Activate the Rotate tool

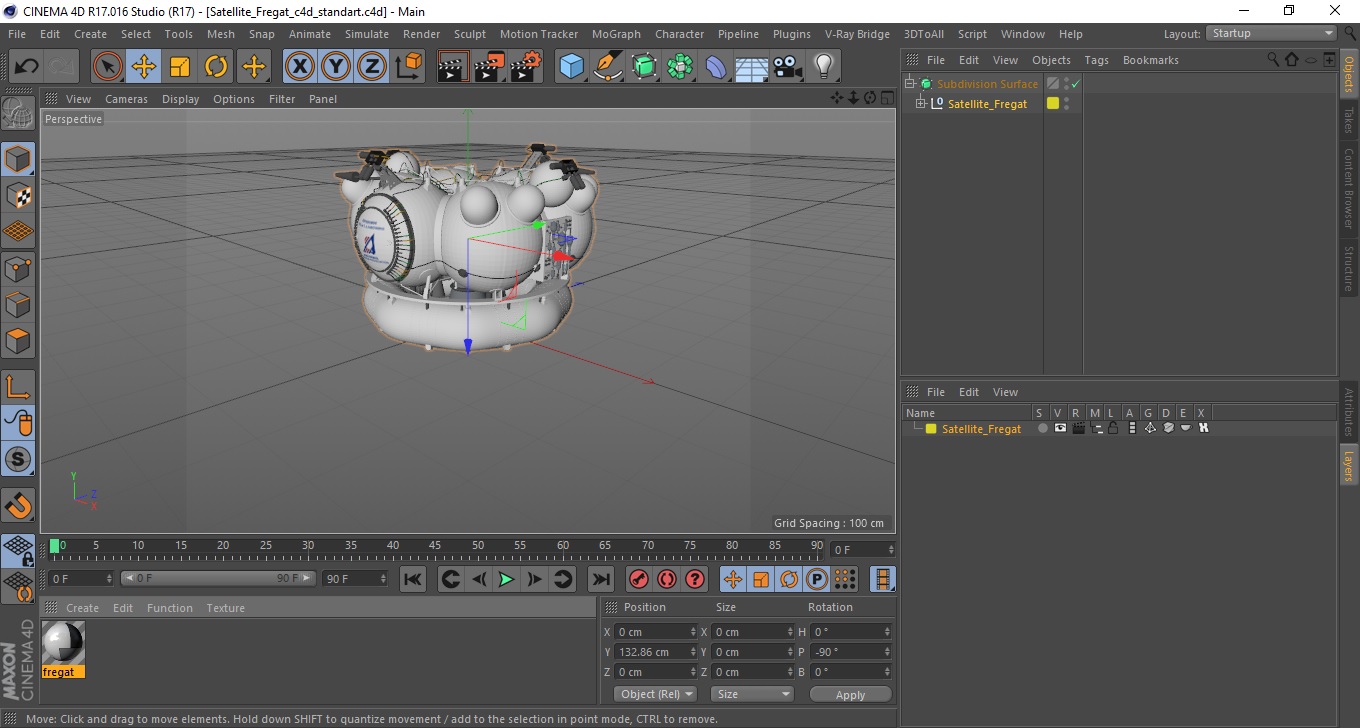click(x=216, y=67)
